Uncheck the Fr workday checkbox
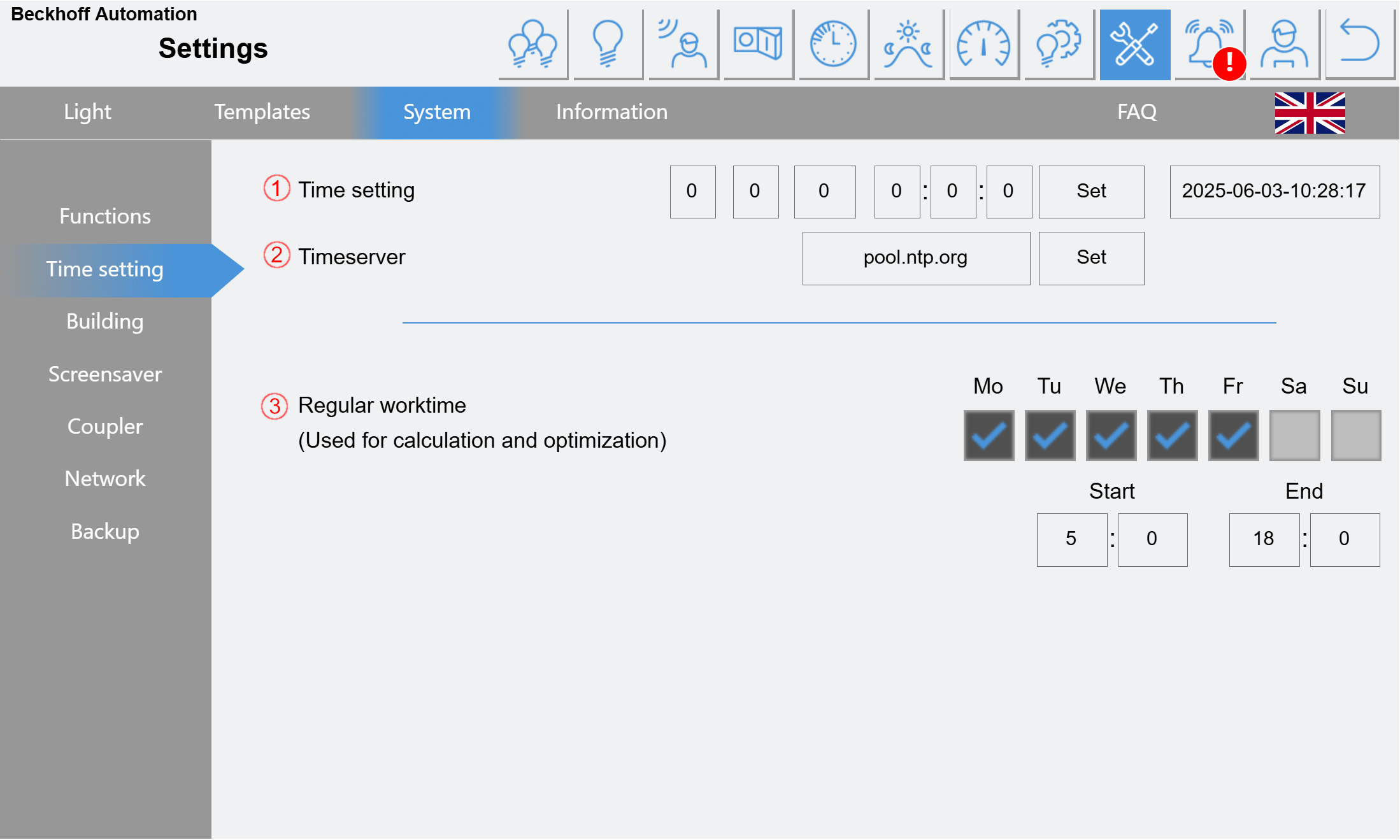The height and width of the screenshot is (840, 1400). [x=1233, y=436]
